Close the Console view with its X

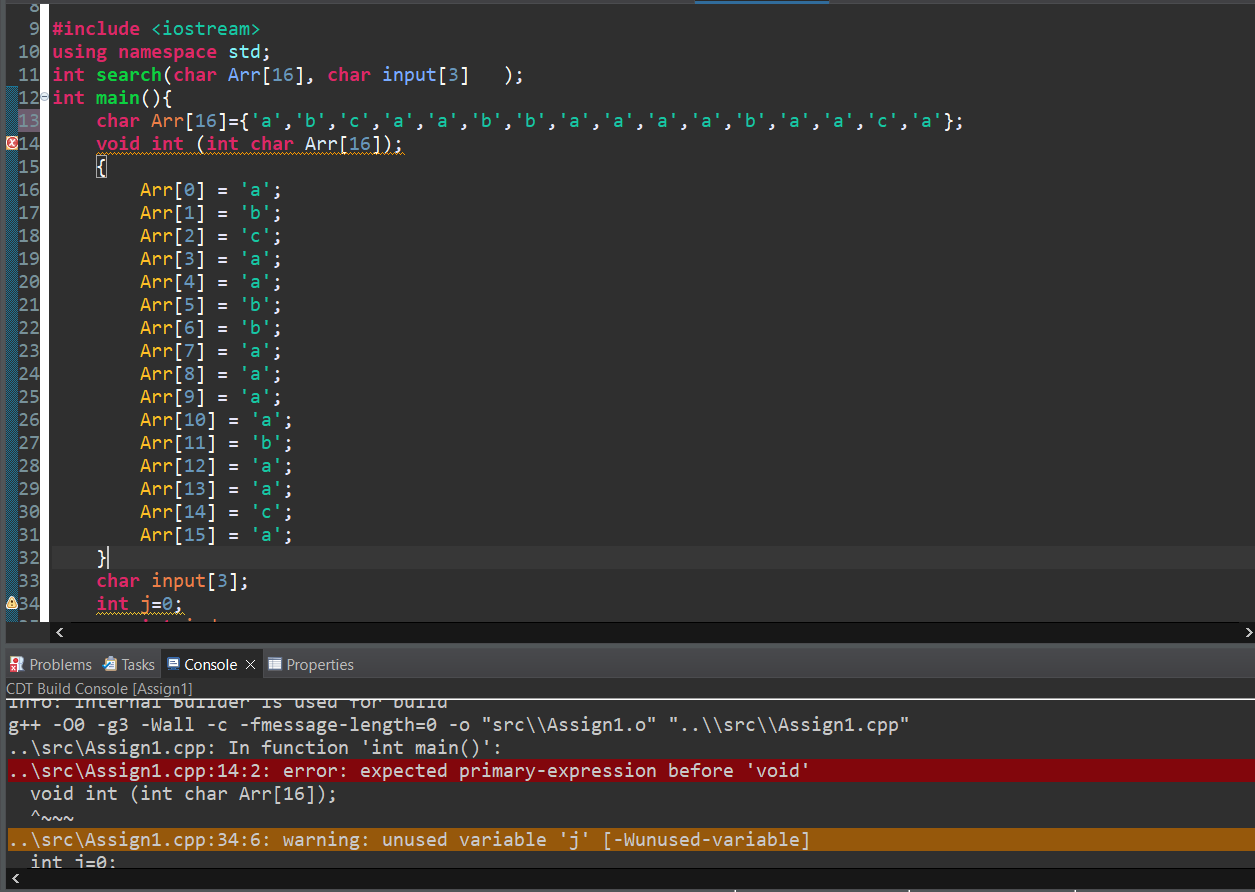250,664
